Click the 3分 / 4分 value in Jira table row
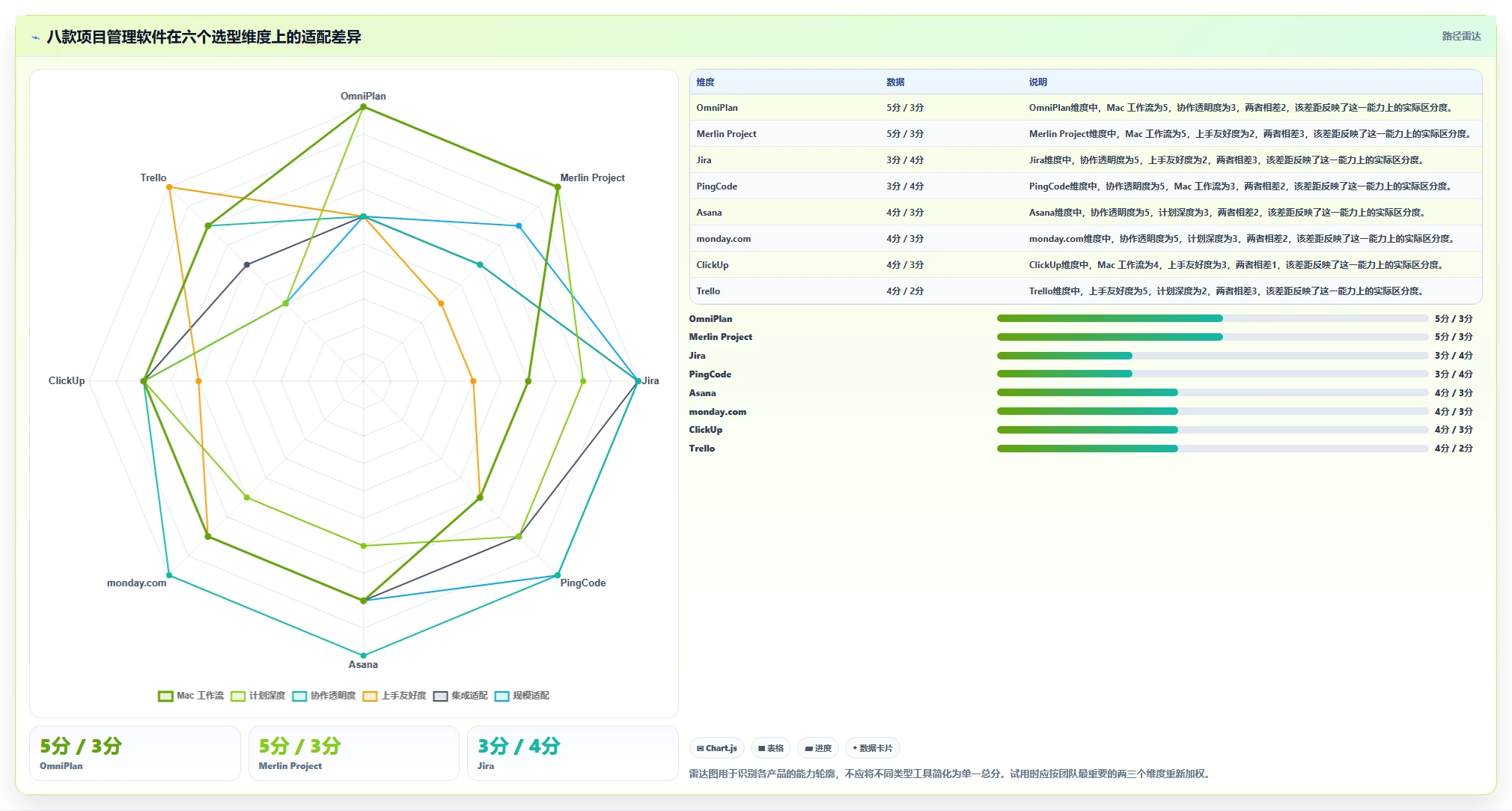Screen dimensions: 1512x811 pos(905,160)
